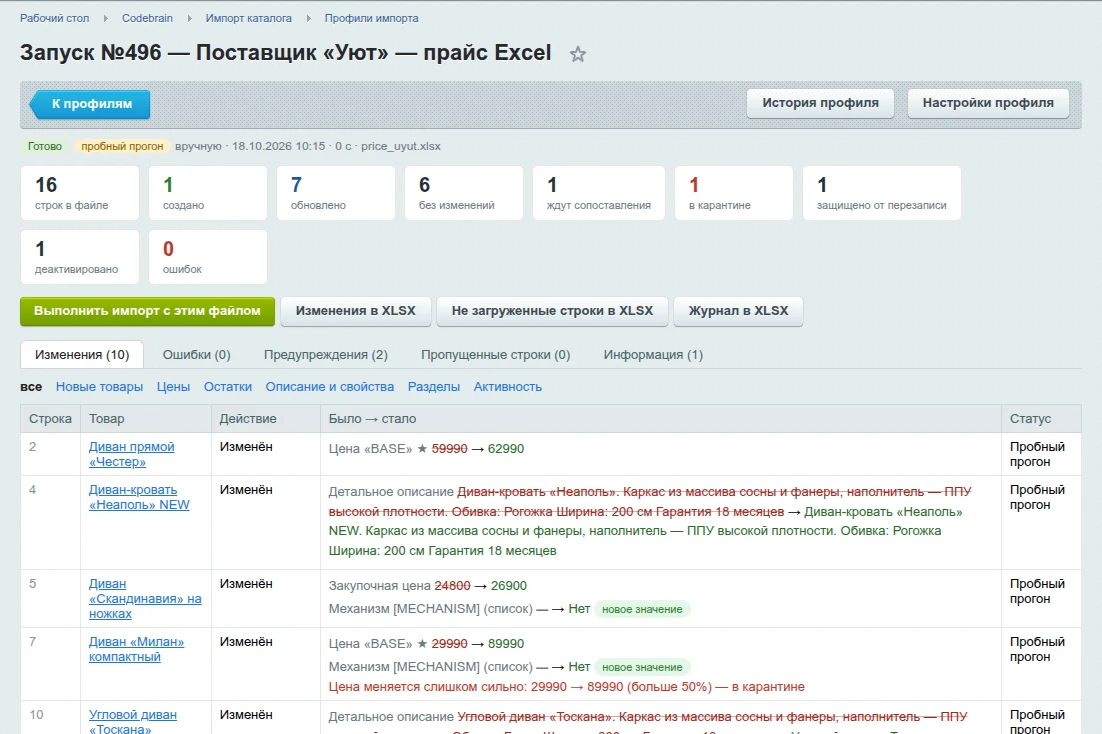
Task: Download «Журнал в XLSX»
Action: pyautogui.click(x=739, y=311)
